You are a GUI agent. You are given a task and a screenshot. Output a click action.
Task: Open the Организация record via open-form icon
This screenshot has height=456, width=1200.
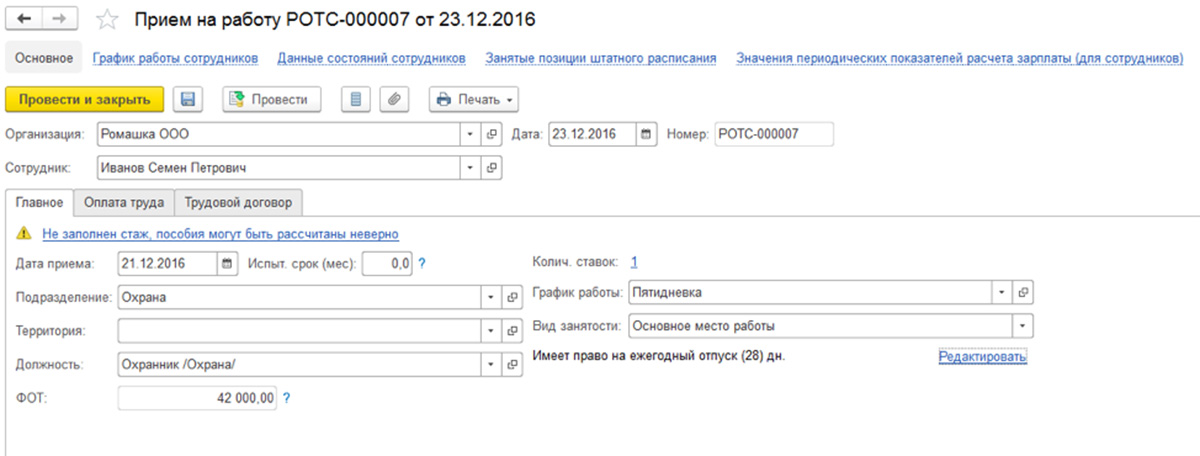pos(491,134)
